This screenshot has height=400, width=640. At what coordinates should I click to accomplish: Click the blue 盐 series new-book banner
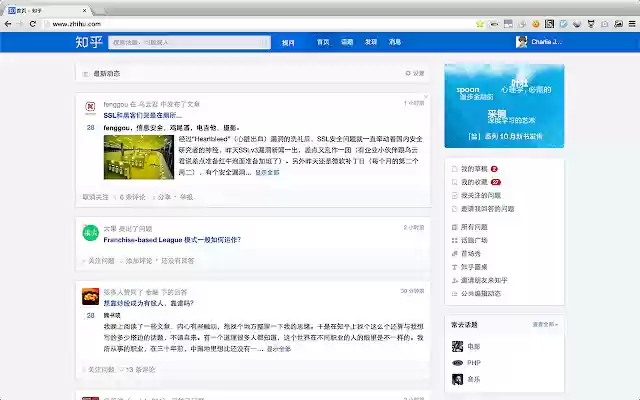pos(504,106)
